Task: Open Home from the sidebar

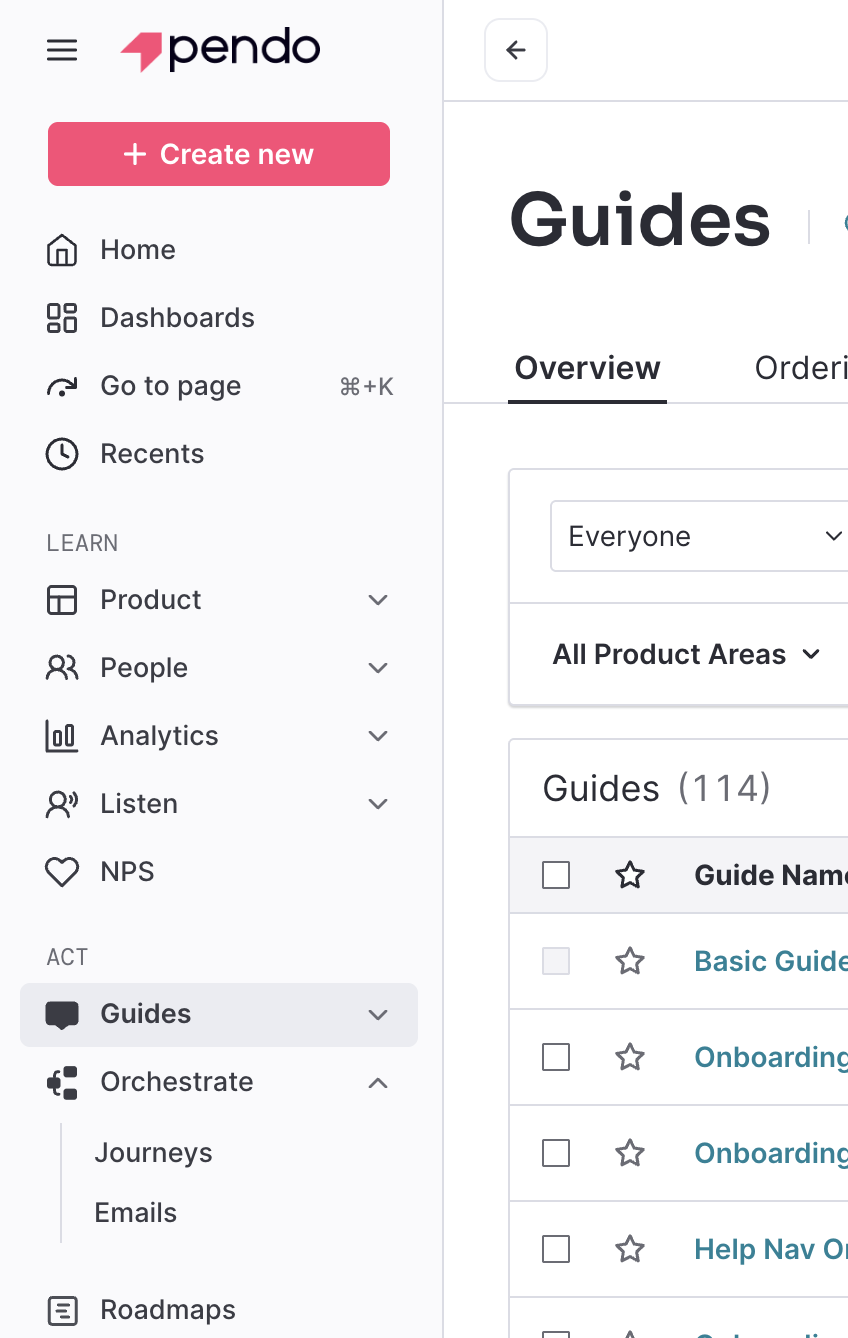Action: pos(137,250)
